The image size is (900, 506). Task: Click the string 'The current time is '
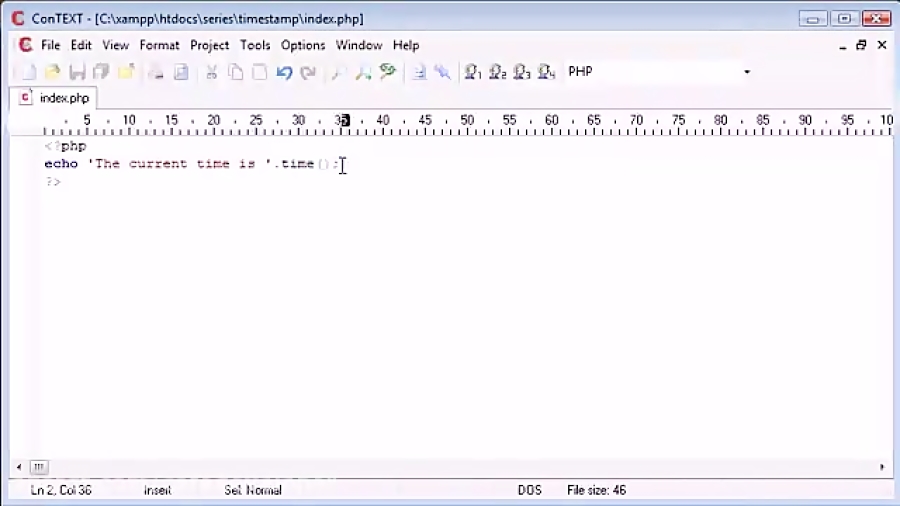(x=179, y=164)
